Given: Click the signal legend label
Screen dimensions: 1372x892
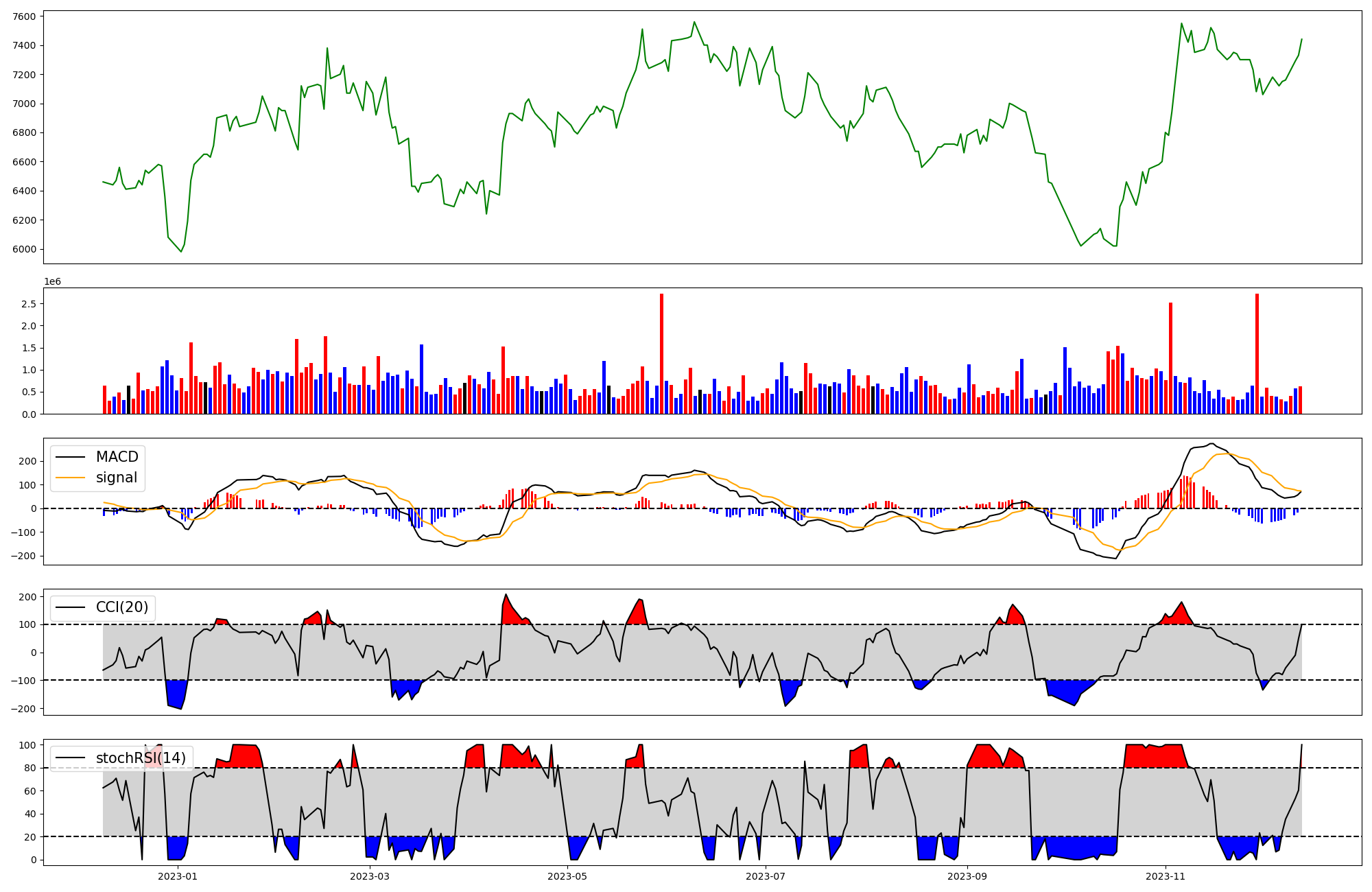Looking at the screenshot, I should tap(117, 478).
